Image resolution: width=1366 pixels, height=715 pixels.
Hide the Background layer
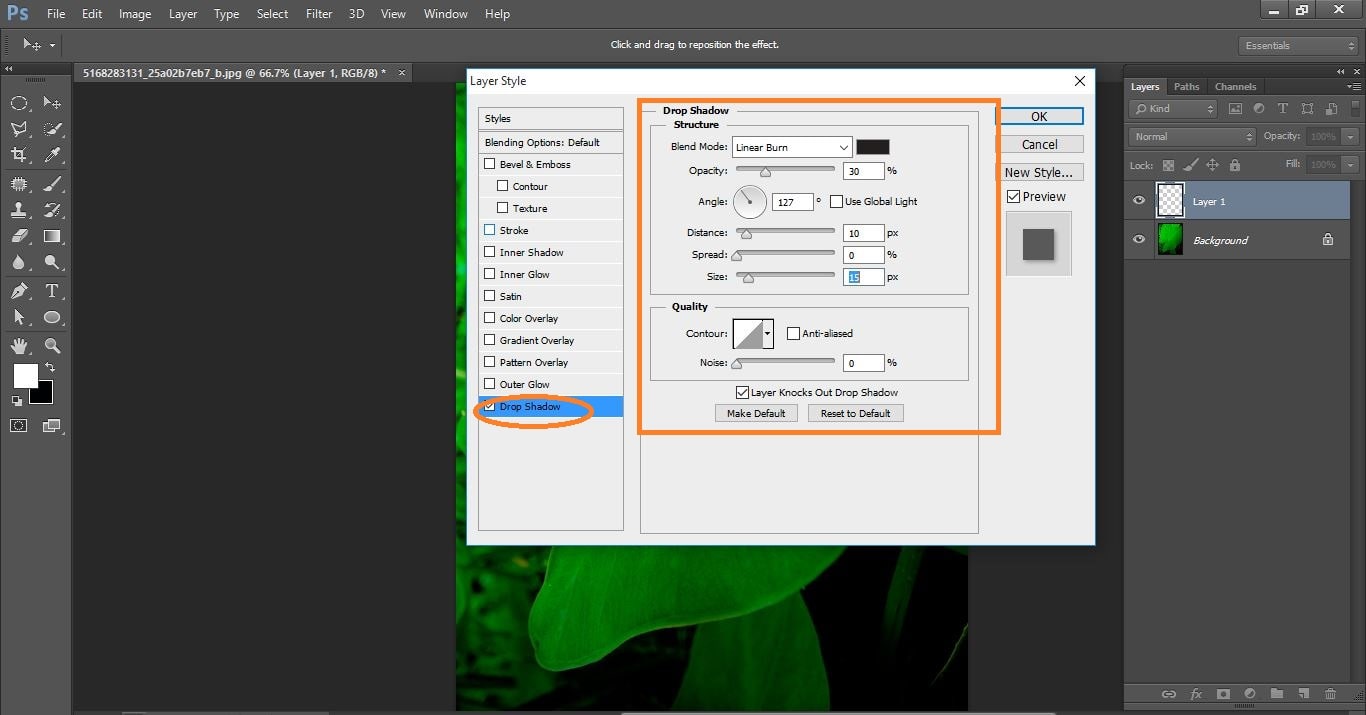(x=1138, y=239)
